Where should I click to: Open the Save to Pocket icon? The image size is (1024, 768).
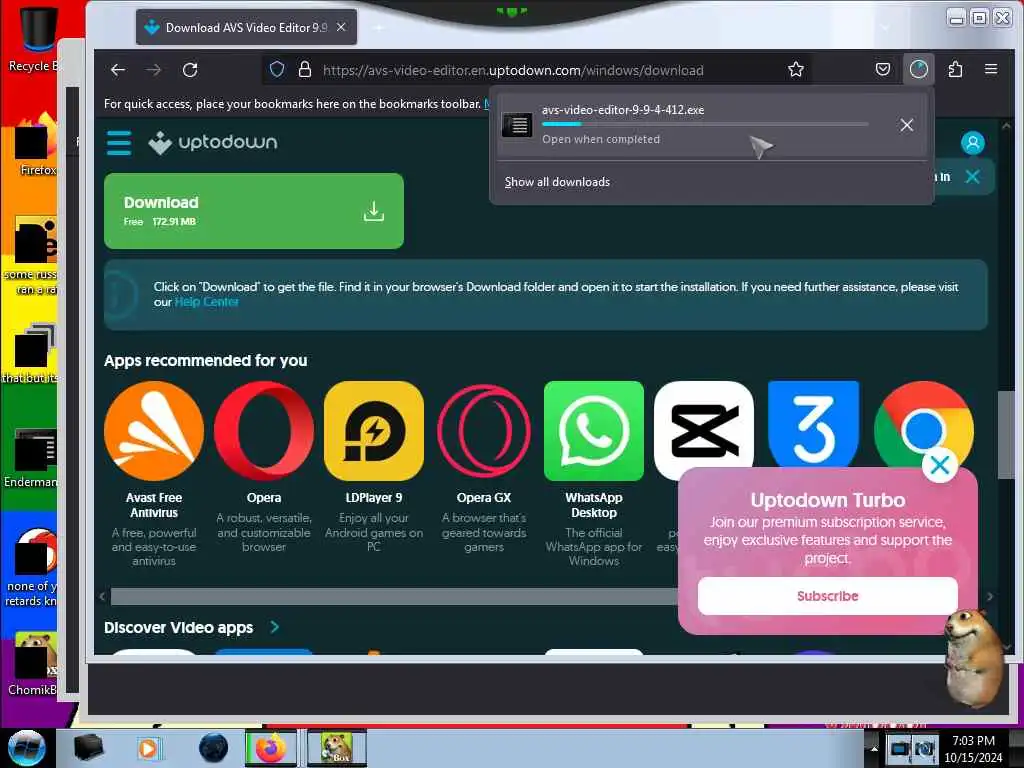pos(882,69)
